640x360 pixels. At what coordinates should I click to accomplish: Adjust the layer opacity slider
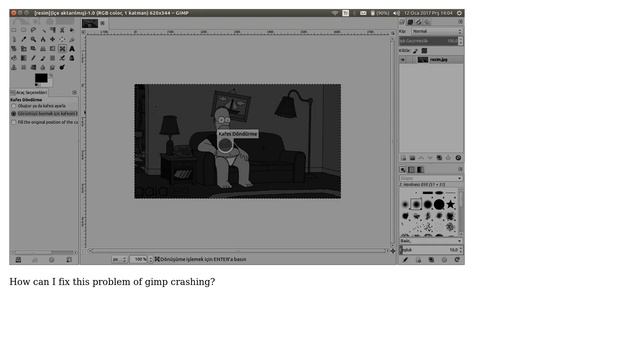(x=429, y=41)
